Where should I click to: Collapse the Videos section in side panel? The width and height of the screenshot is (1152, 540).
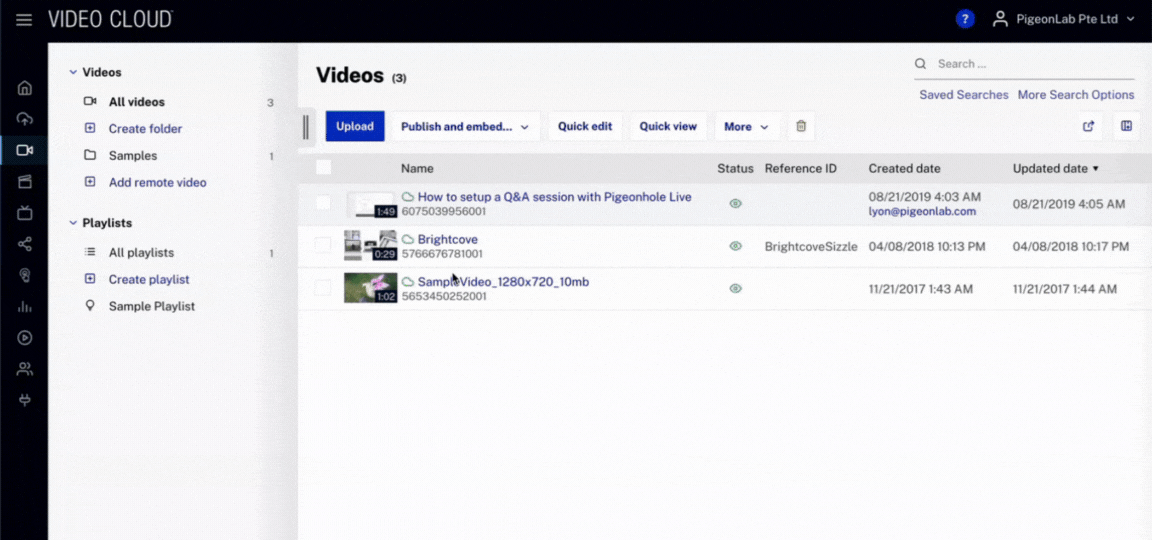coord(73,72)
